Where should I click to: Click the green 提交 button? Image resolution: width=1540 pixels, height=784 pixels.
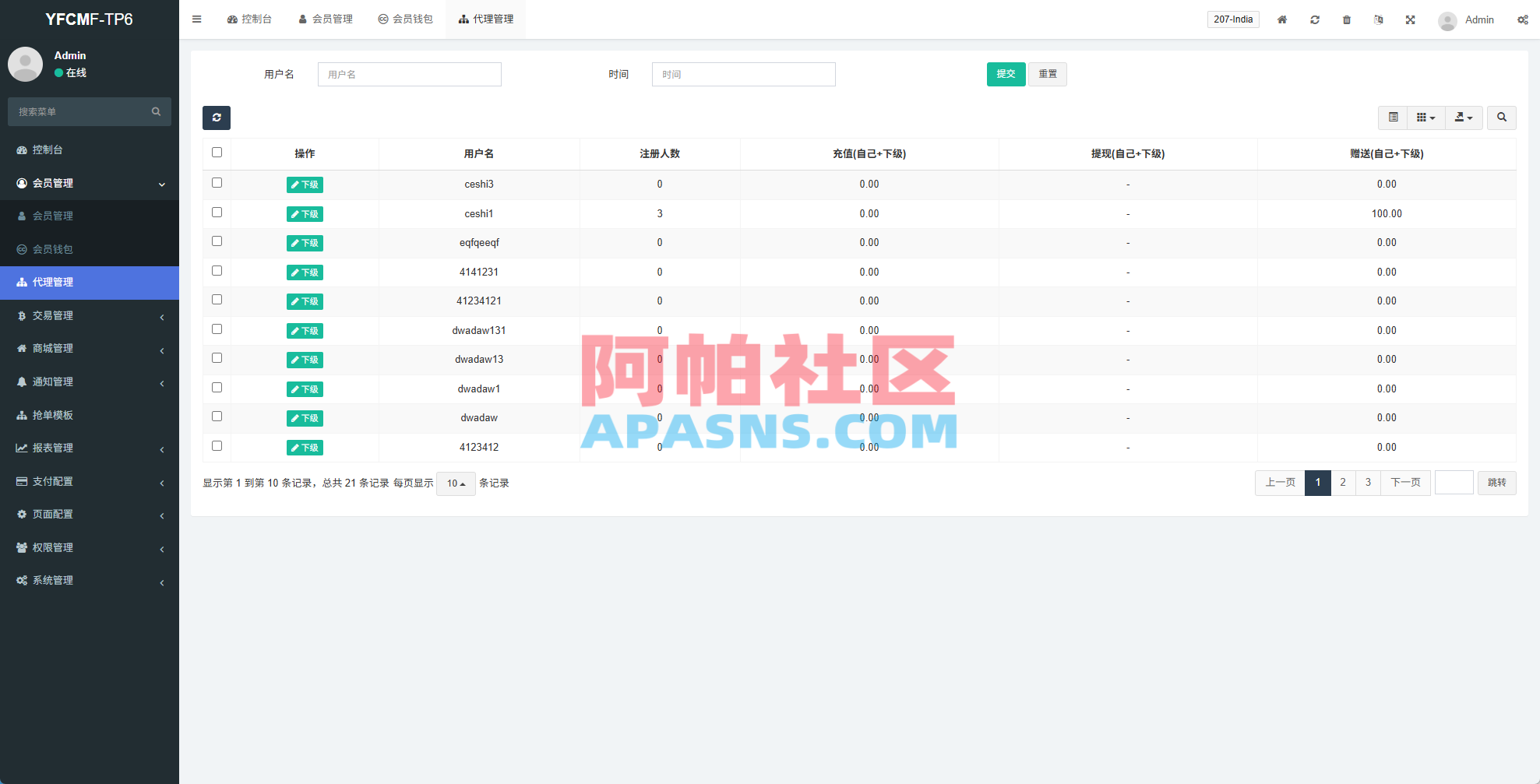pos(1006,74)
